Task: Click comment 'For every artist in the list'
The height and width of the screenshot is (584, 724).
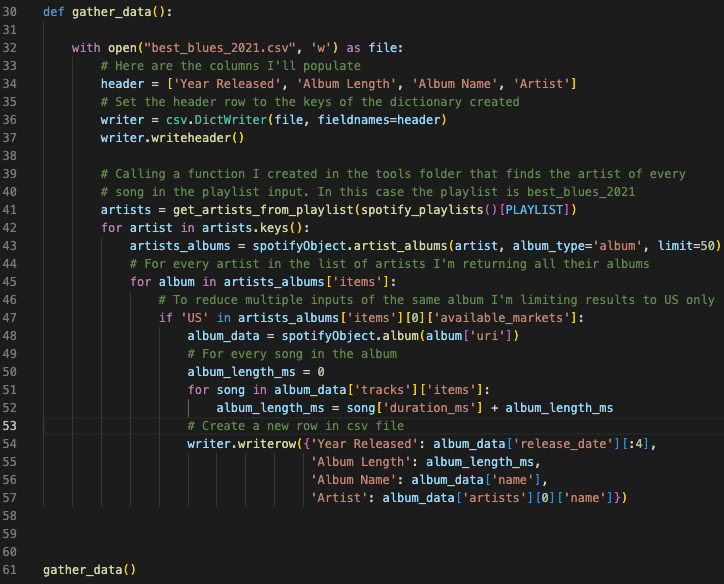Action: coord(389,264)
